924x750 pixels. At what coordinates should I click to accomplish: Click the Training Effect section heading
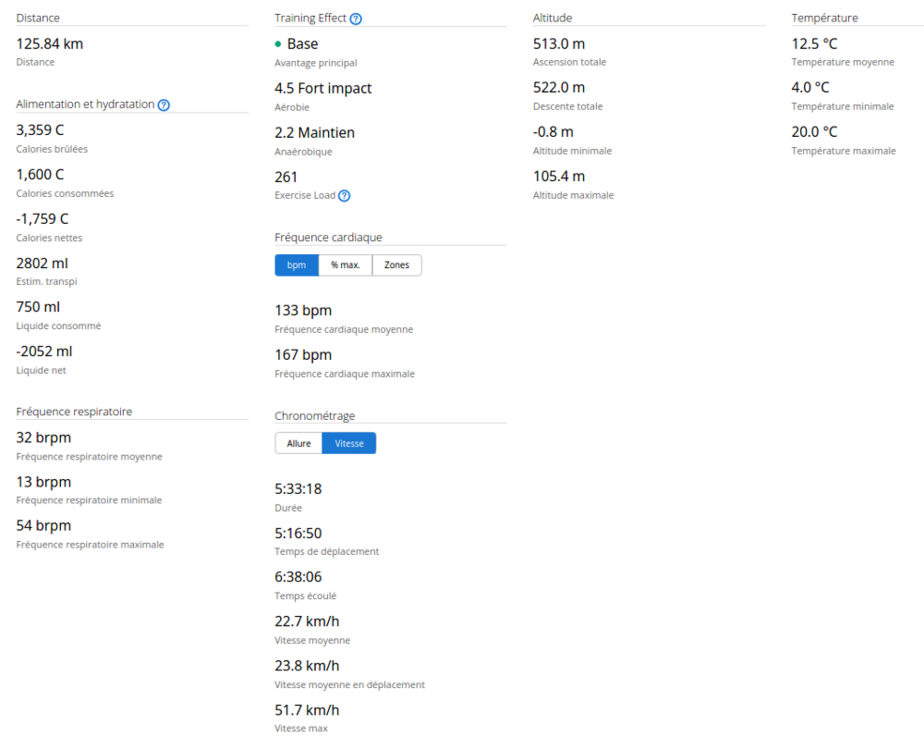click(x=310, y=18)
